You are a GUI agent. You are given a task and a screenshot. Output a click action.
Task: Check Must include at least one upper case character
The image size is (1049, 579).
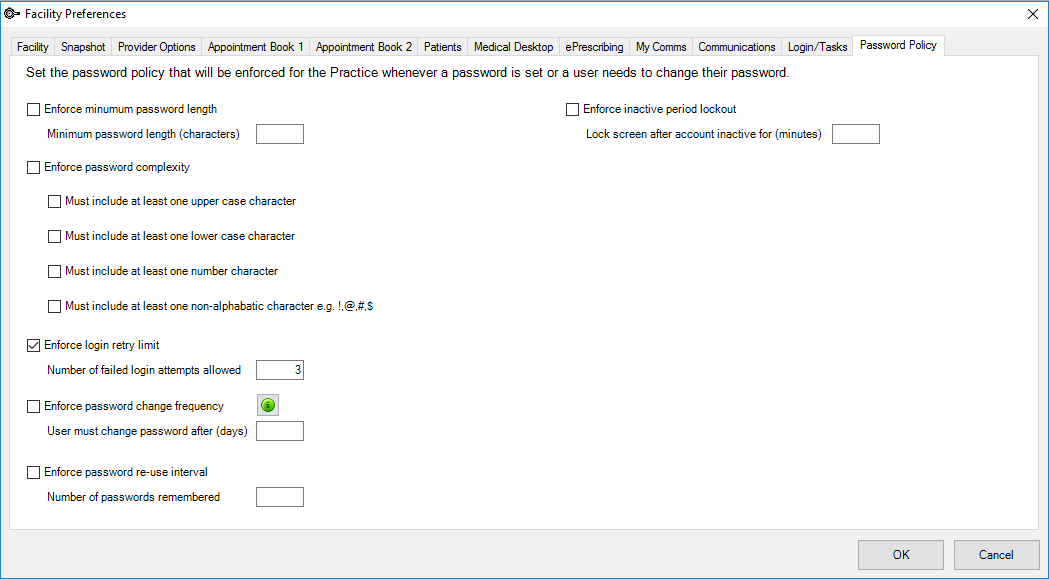pos(54,201)
